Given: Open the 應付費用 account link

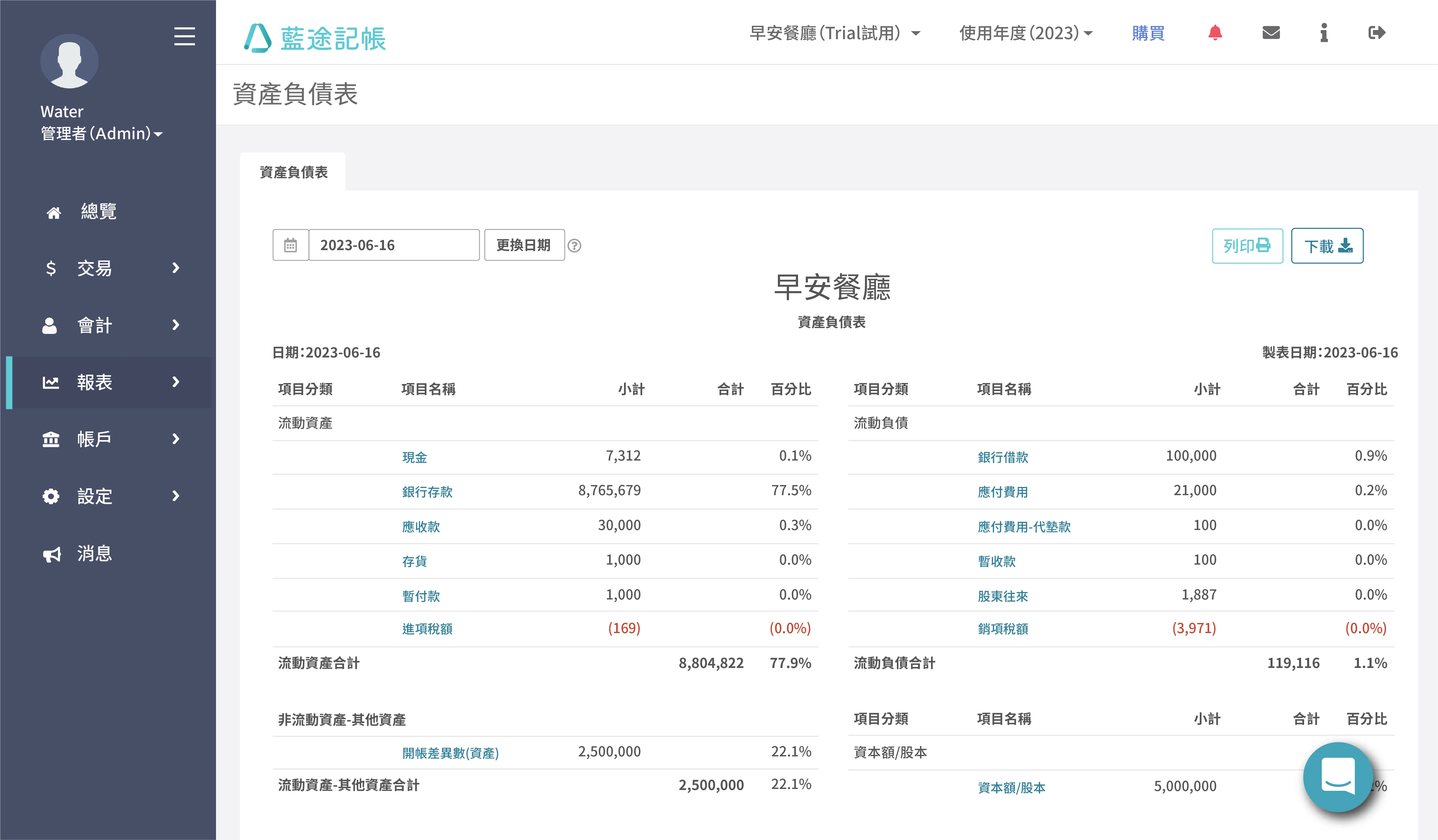Looking at the screenshot, I should click(x=1003, y=491).
